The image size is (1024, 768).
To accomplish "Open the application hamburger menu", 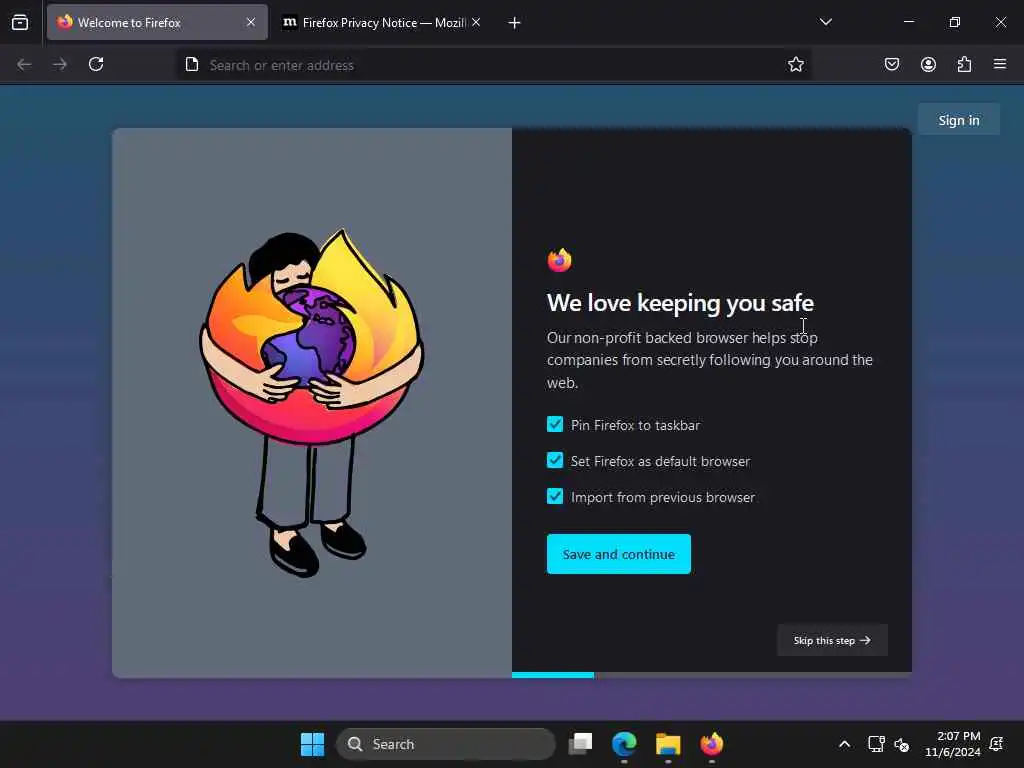I will pos(1000,64).
